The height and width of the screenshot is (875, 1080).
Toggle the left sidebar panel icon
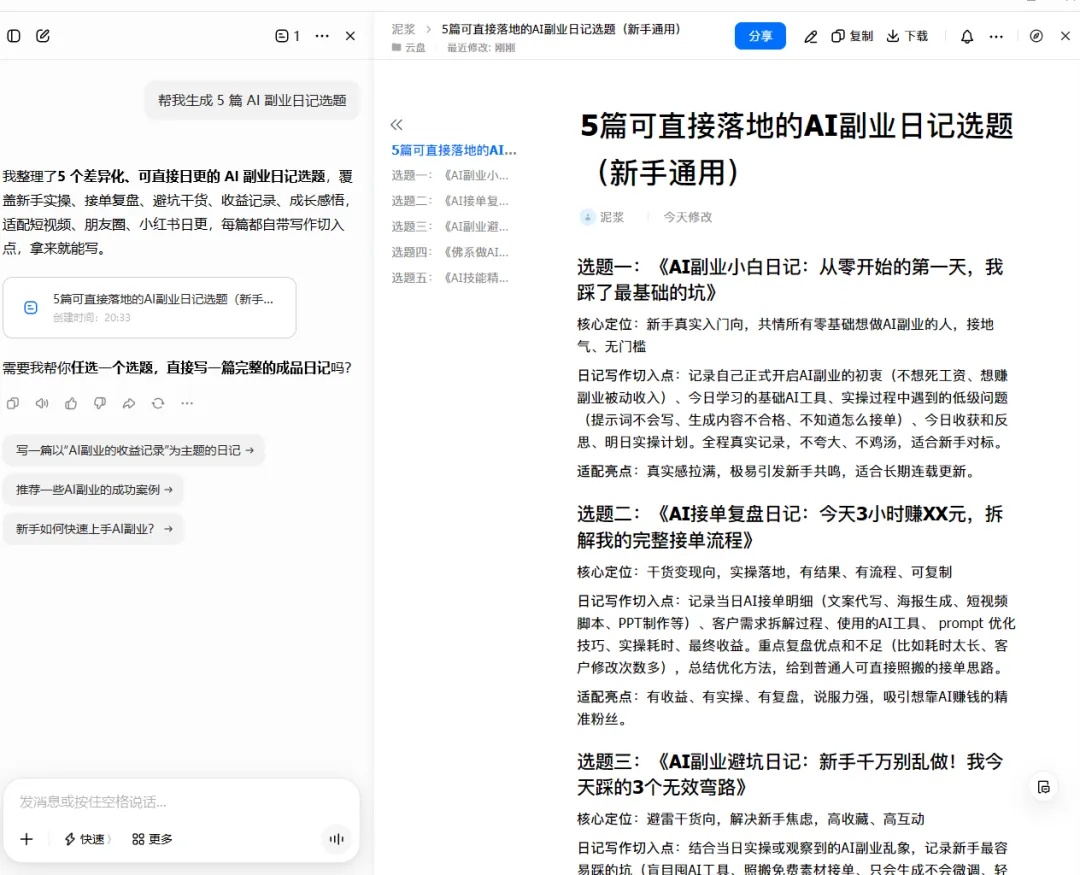point(14,36)
